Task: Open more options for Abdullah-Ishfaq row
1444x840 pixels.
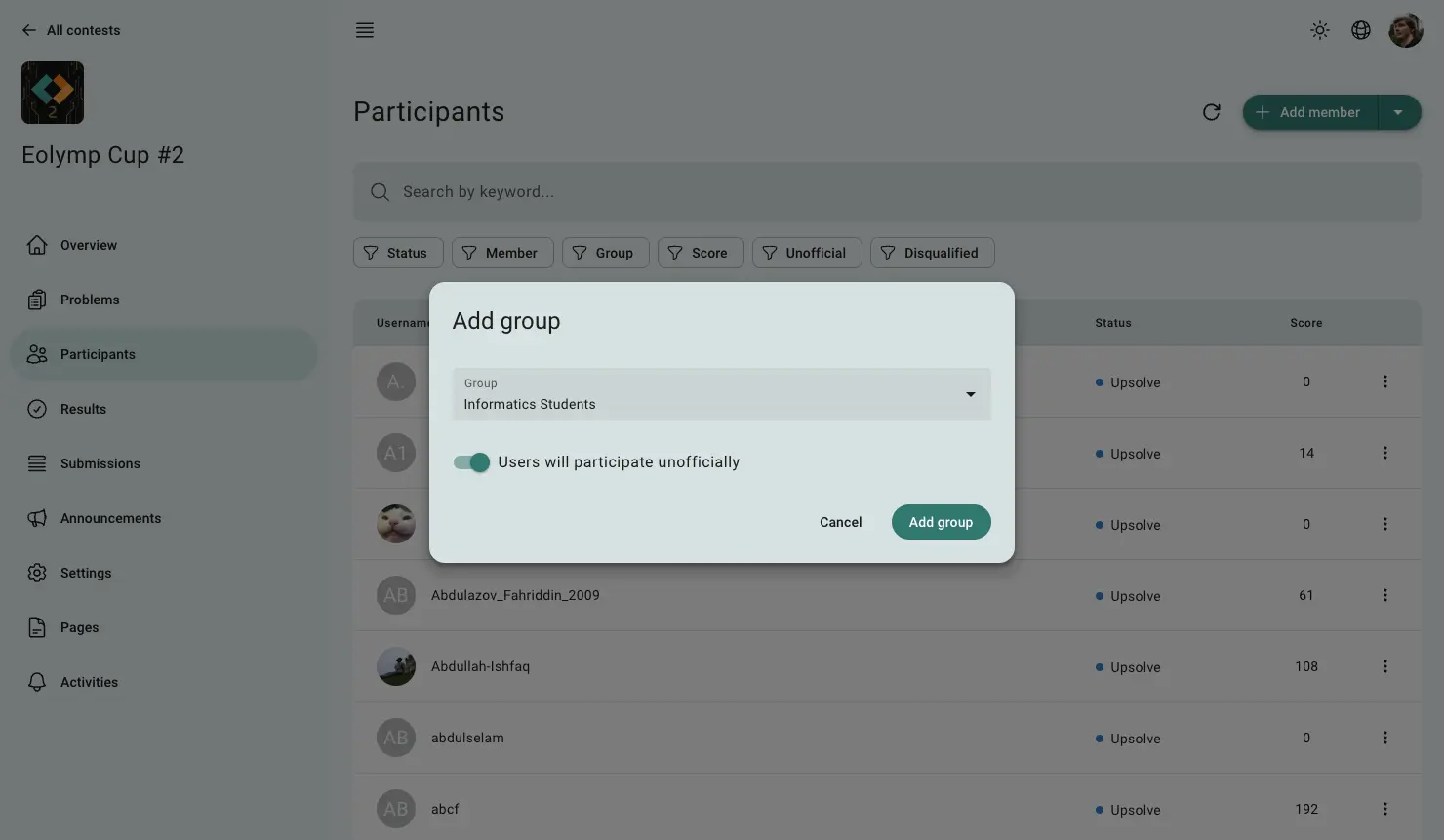Action: (x=1384, y=666)
